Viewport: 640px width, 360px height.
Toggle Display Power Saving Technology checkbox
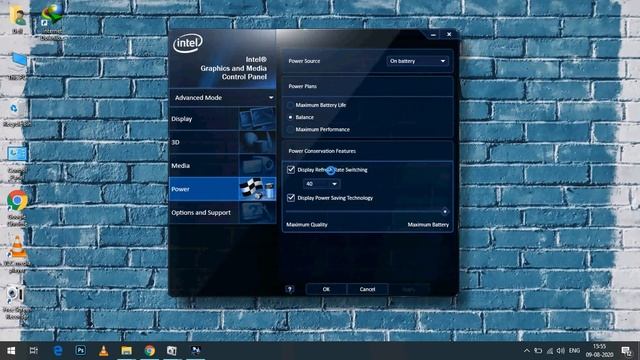(291, 198)
